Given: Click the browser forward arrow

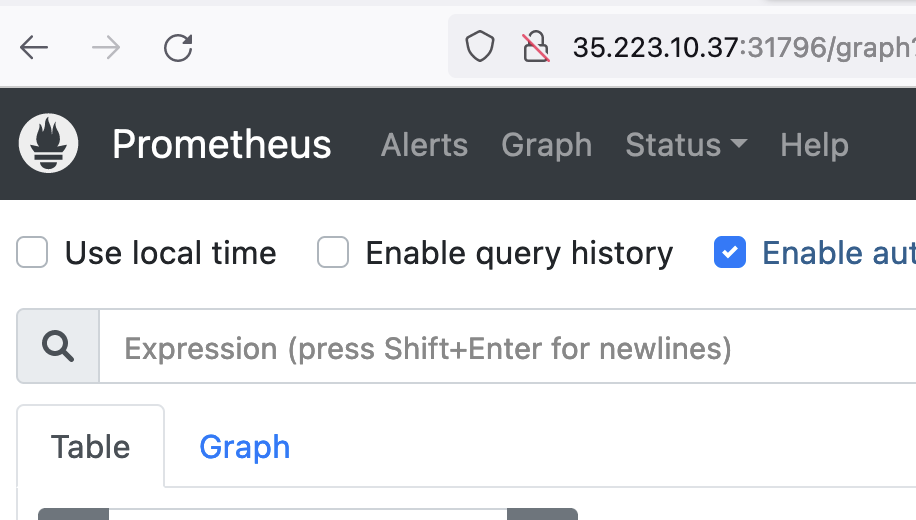Looking at the screenshot, I should [x=105, y=47].
